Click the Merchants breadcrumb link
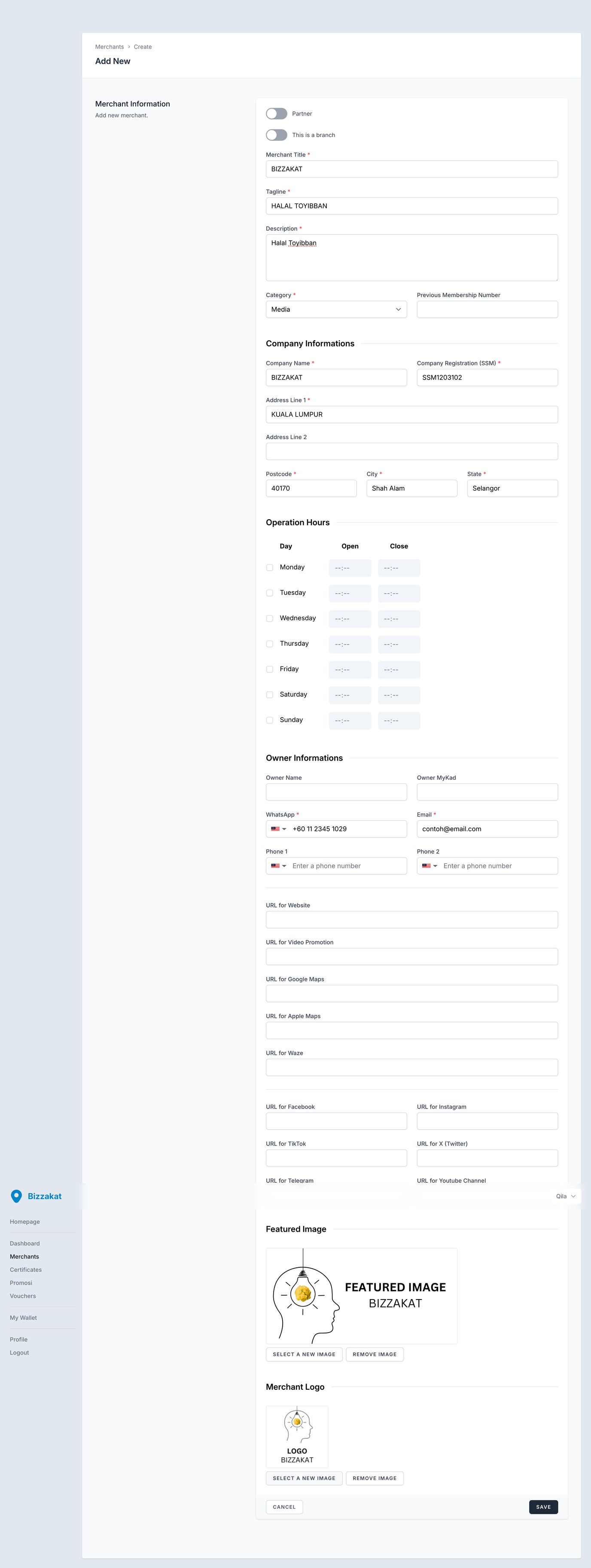 109,47
